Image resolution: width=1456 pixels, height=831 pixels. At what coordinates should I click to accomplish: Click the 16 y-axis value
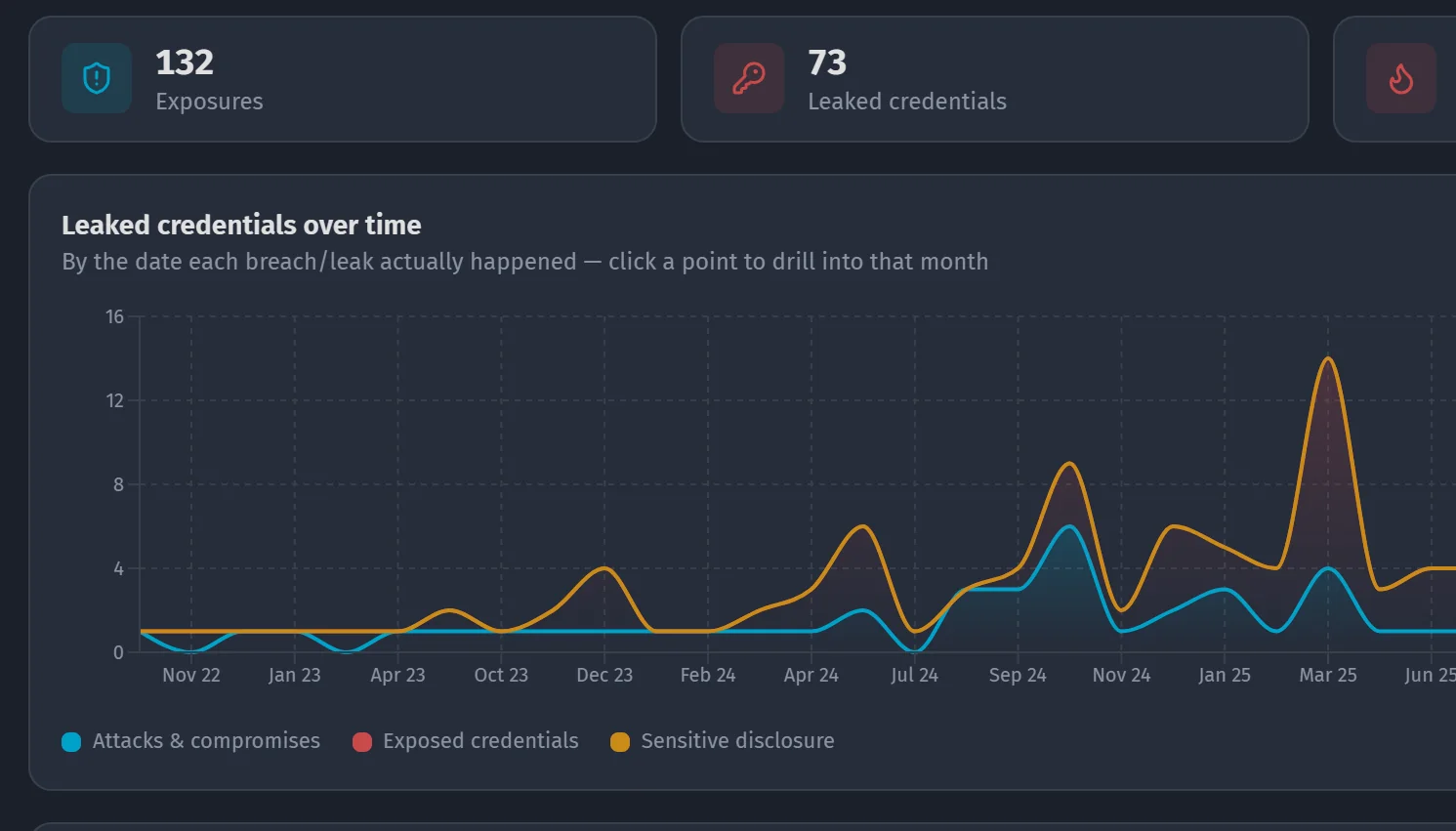click(x=115, y=316)
